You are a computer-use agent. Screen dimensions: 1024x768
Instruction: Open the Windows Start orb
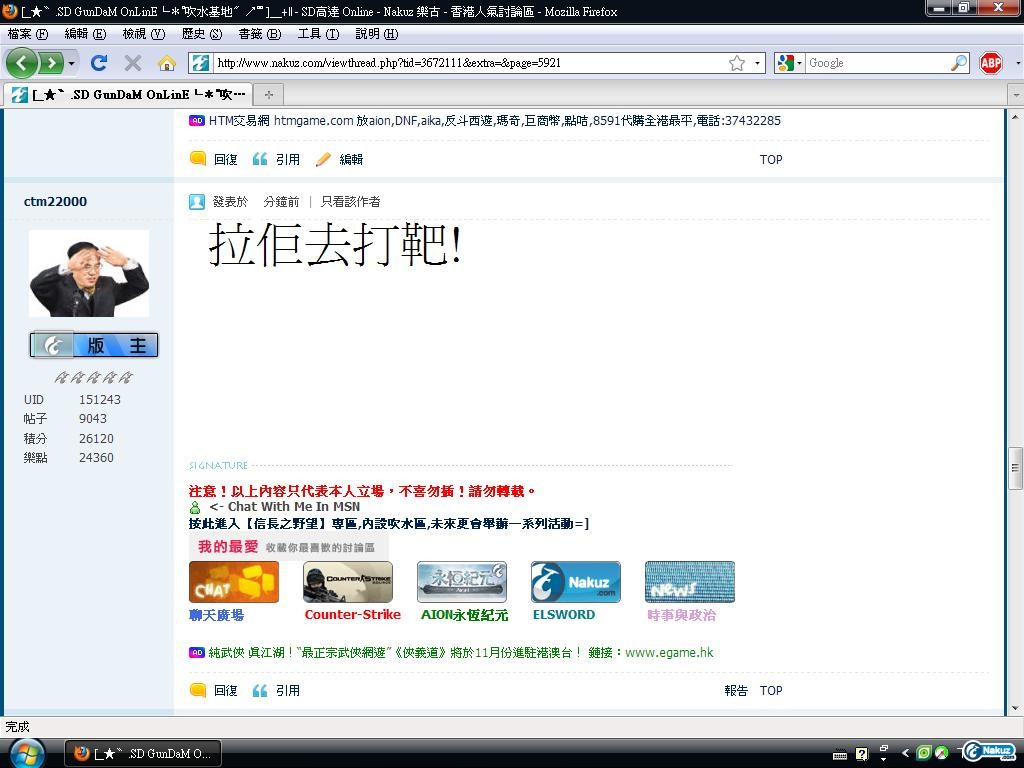pos(27,754)
